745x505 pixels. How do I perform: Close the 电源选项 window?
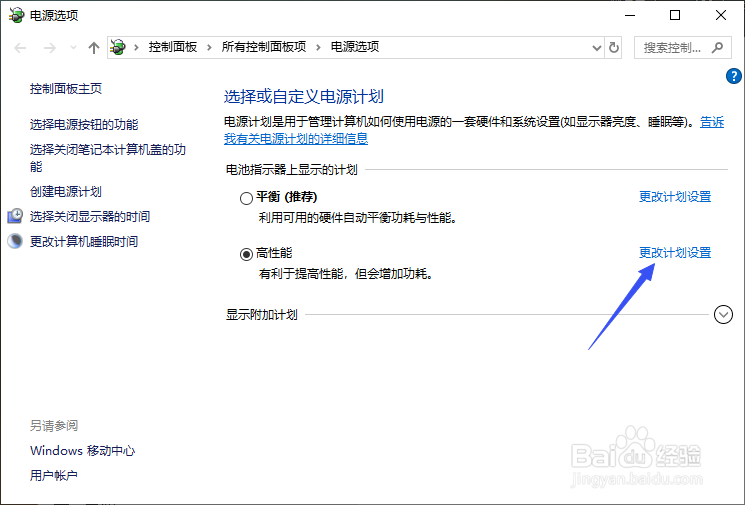click(x=721, y=15)
